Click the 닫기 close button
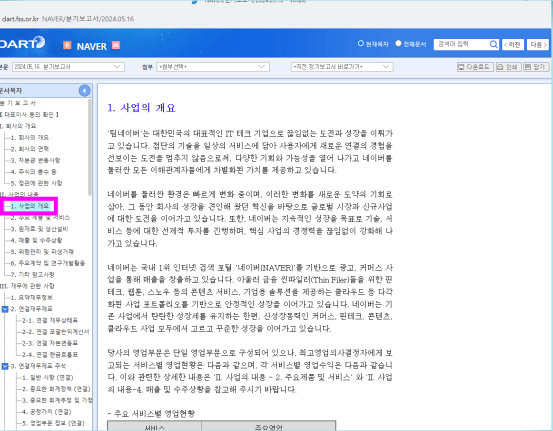Viewport: 553px width, 431px height. (536, 67)
